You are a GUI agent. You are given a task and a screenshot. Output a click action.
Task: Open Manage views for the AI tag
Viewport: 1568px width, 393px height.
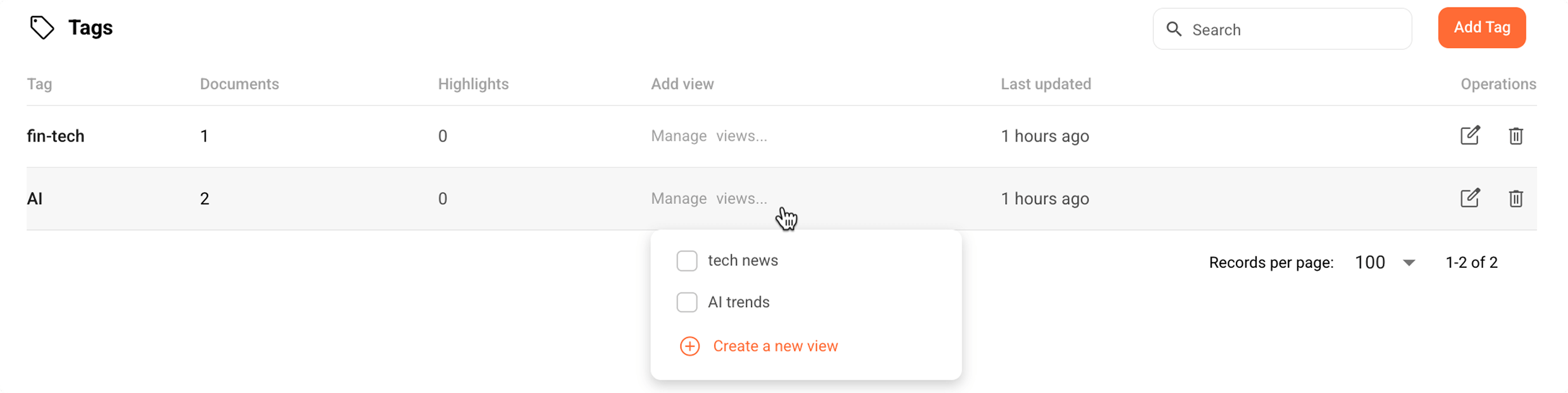(708, 198)
